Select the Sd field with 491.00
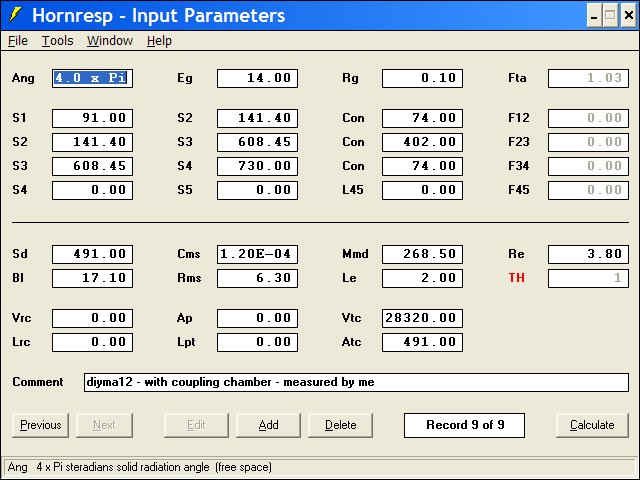Viewport: 640px width, 480px height. coord(92,254)
